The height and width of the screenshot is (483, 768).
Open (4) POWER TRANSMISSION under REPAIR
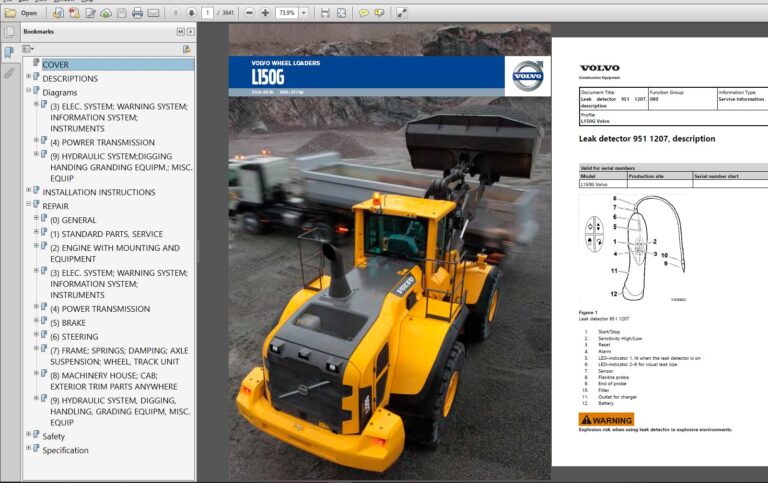click(x=100, y=309)
